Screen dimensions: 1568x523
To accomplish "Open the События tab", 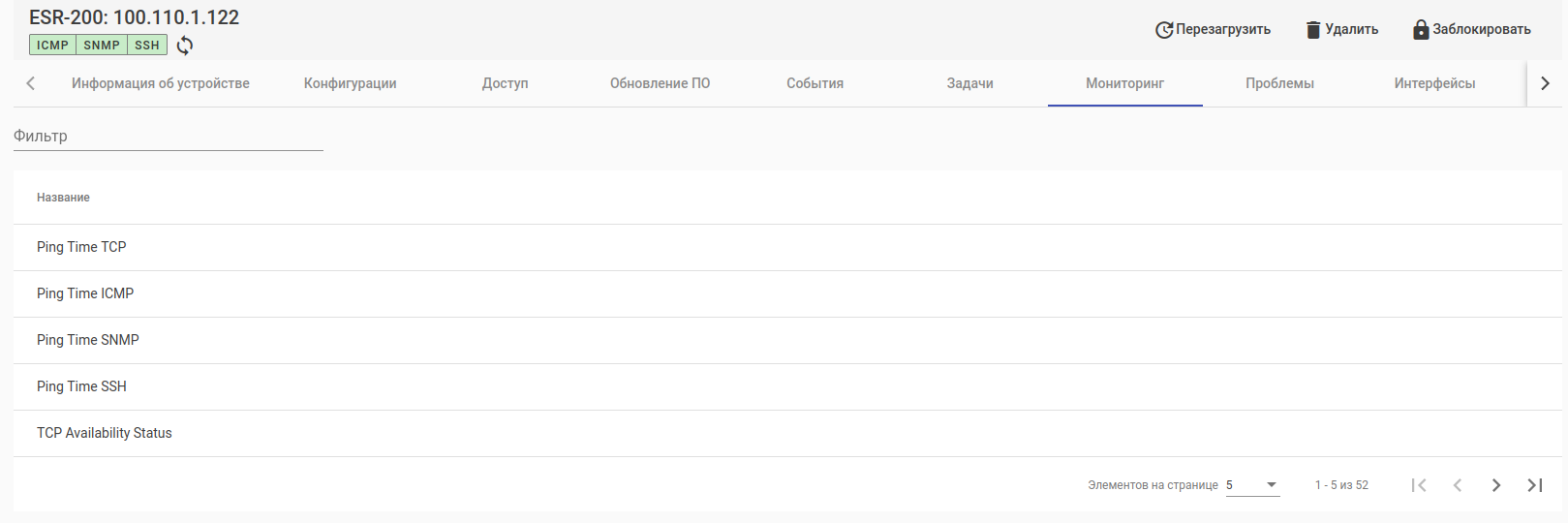I will point(815,83).
